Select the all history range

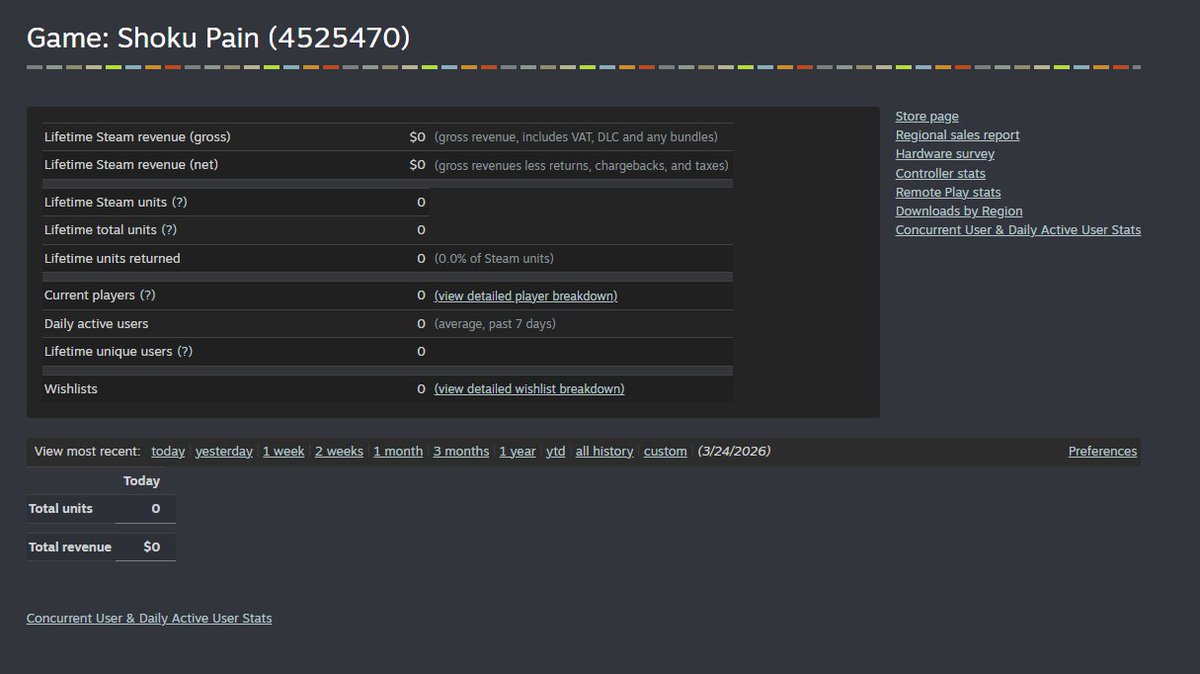click(x=604, y=451)
